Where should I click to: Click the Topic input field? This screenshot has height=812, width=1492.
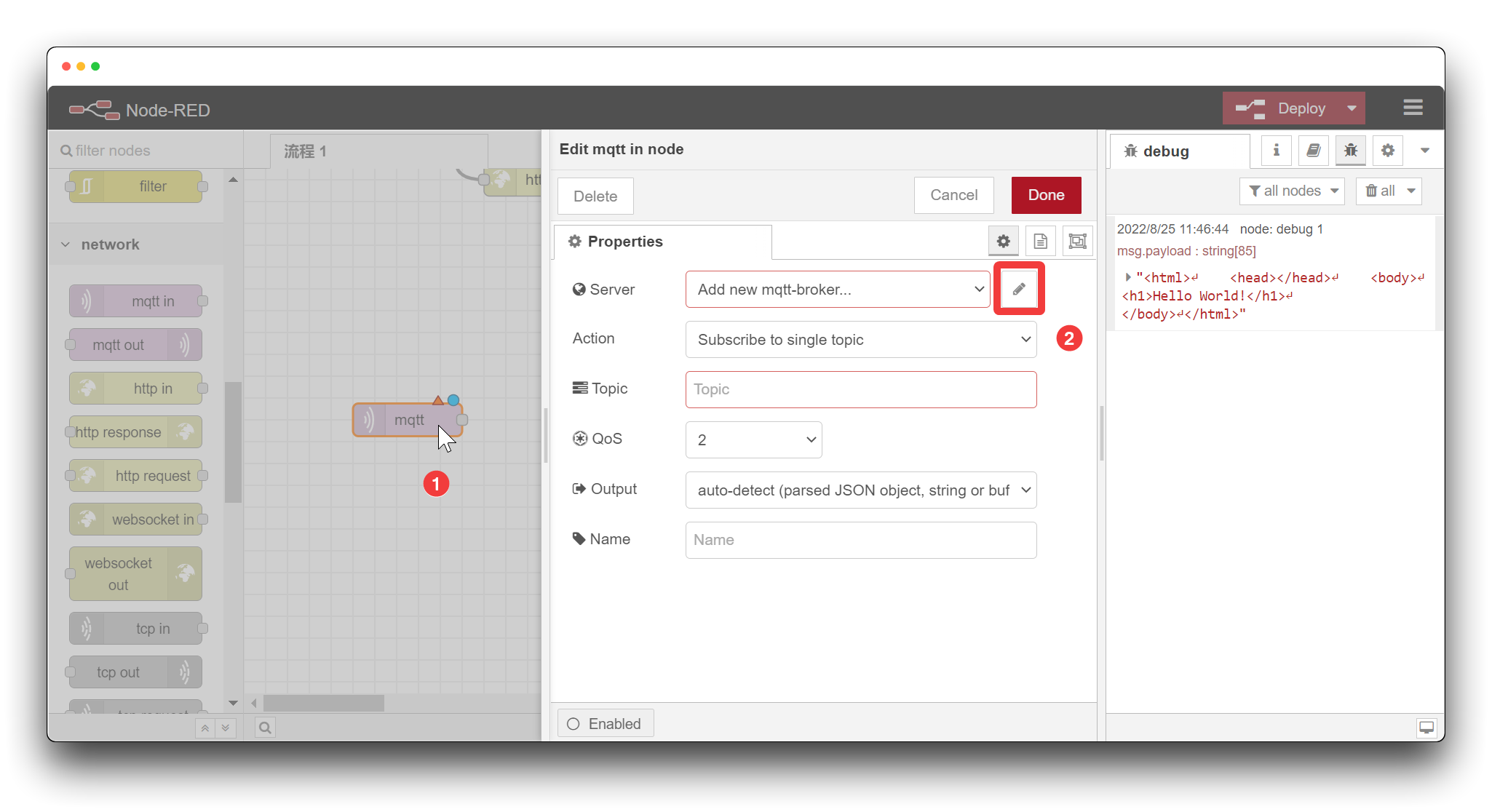[x=861, y=390]
